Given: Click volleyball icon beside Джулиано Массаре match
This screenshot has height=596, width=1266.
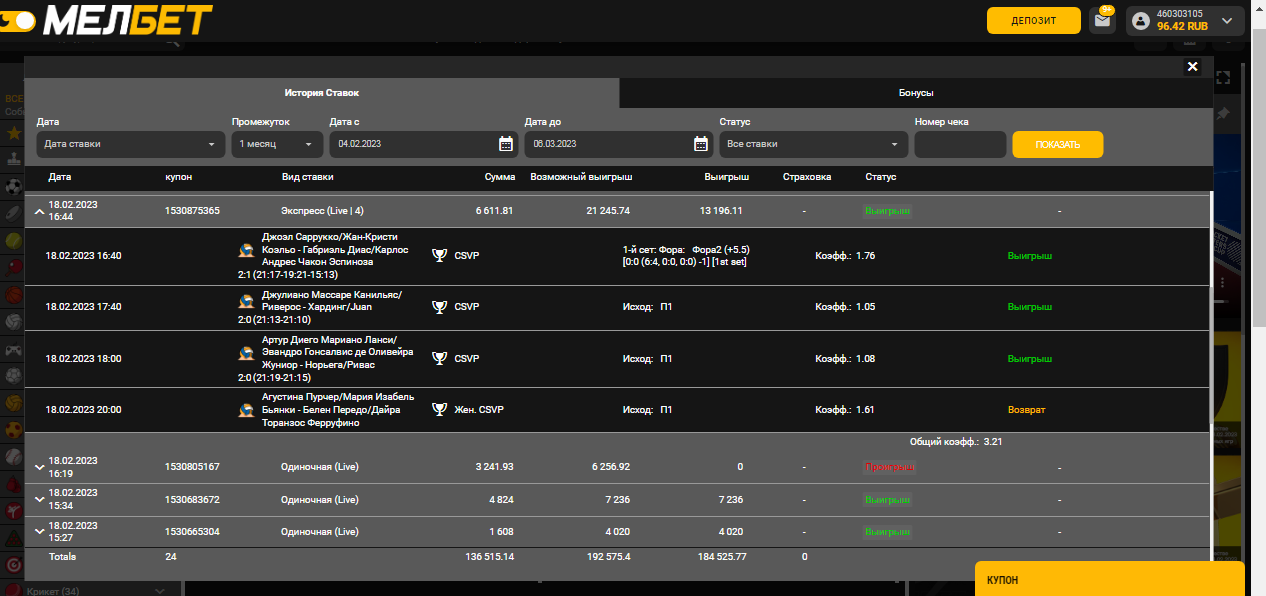Looking at the screenshot, I should point(245,301).
